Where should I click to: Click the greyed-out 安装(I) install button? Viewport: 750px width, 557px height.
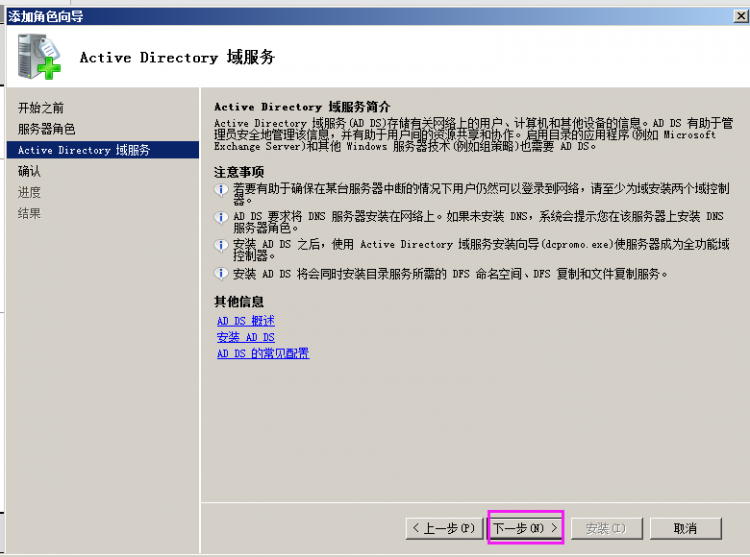[x=606, y=528]
